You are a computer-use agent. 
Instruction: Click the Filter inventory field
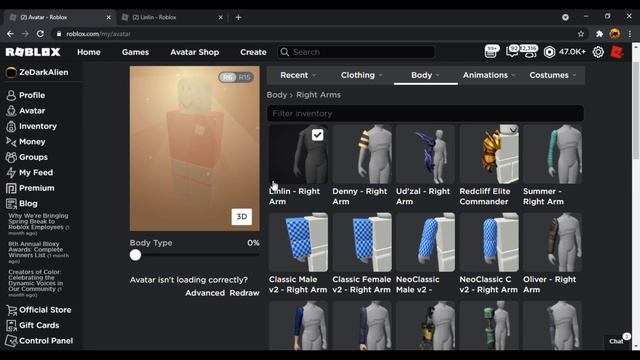point(425,113)
